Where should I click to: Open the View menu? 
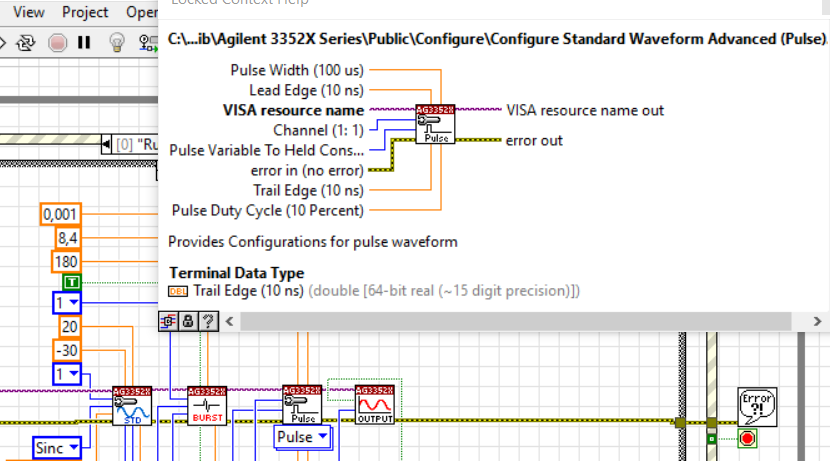[x=29, y=12]
